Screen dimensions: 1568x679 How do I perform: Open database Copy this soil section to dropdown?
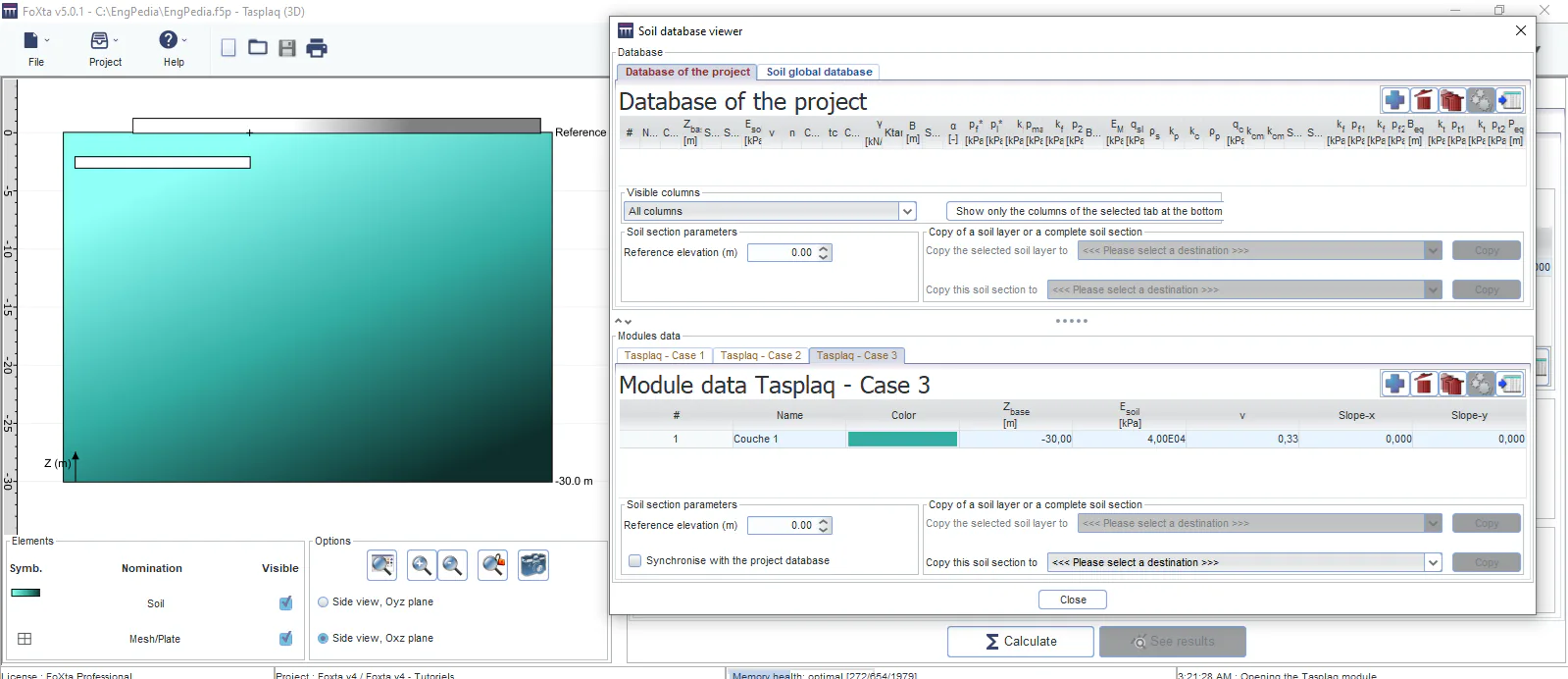pyautogui.click(x=1244, y=289)
